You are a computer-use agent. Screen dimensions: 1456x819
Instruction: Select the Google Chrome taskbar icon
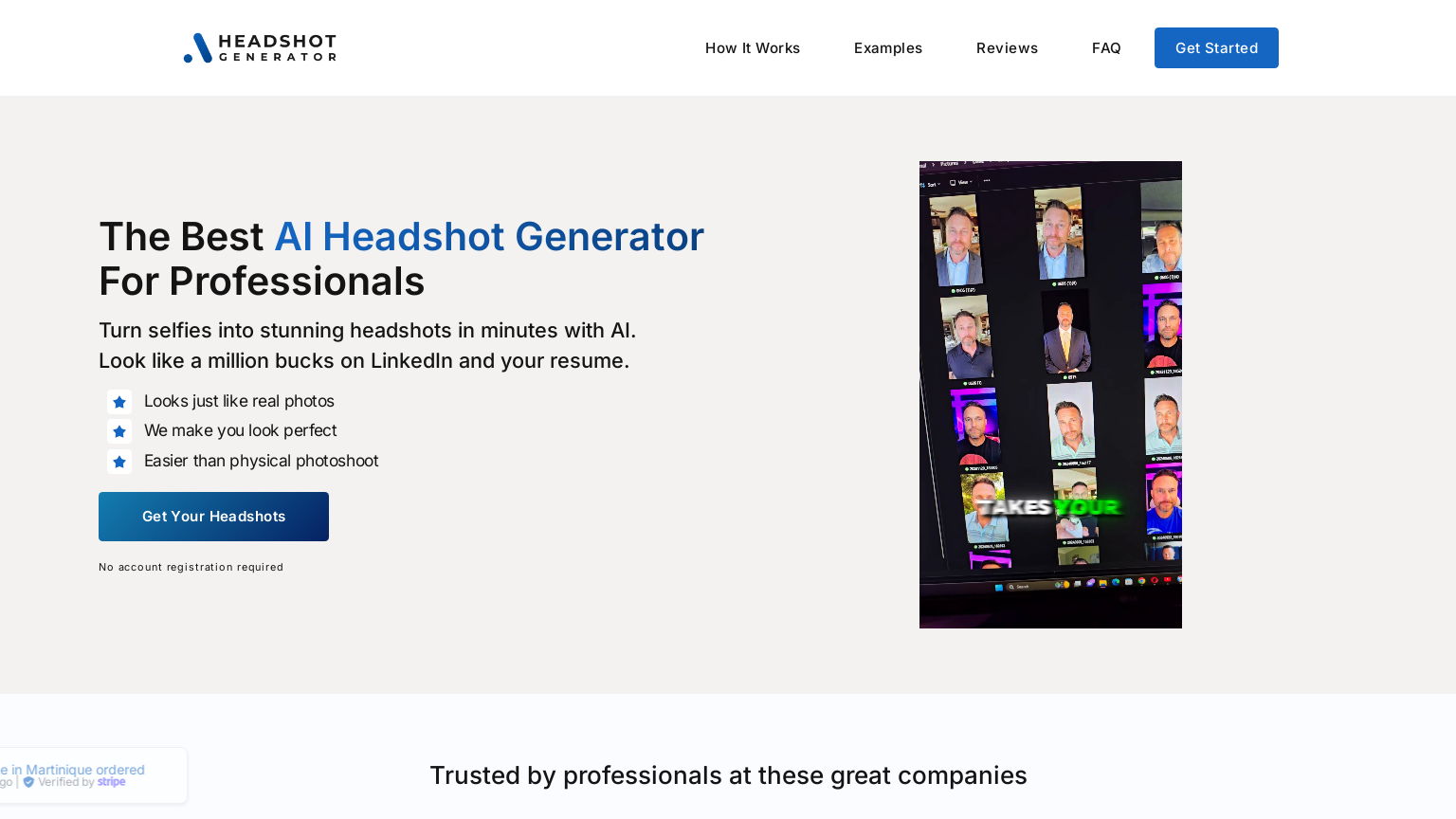tap(1140, 581)
